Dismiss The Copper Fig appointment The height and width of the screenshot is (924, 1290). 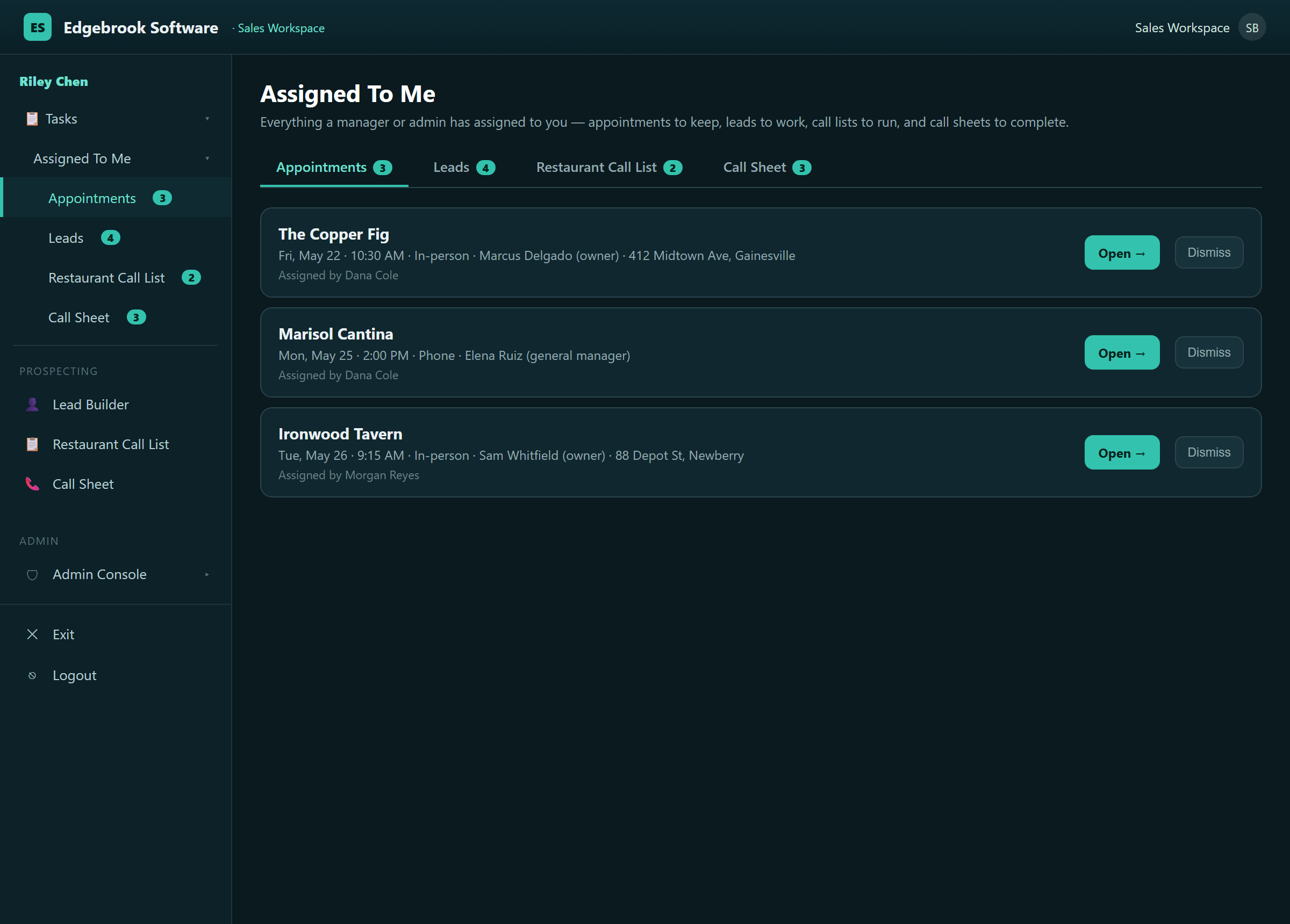[x=1209, y=252]
